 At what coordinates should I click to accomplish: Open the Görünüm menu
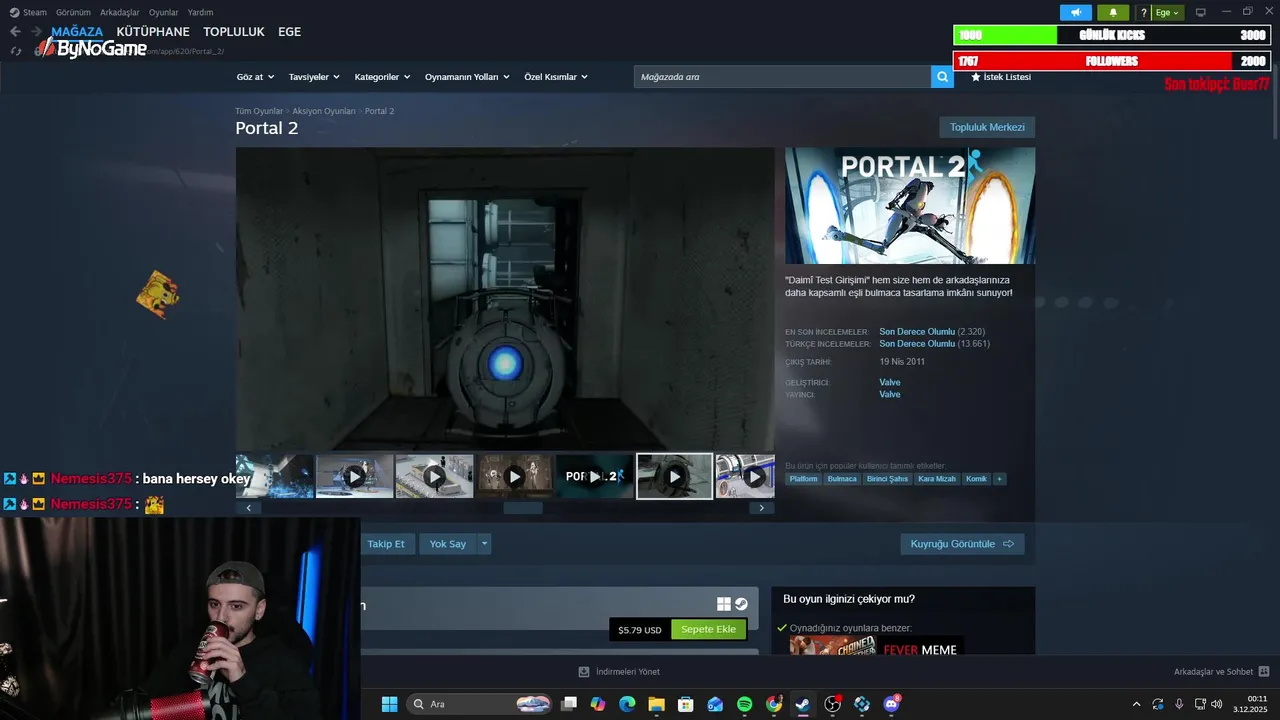[73, 12]
